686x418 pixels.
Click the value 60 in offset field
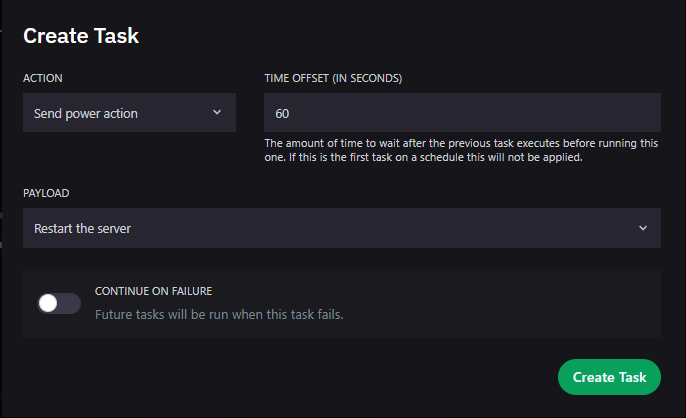click(x=282, y=114)
